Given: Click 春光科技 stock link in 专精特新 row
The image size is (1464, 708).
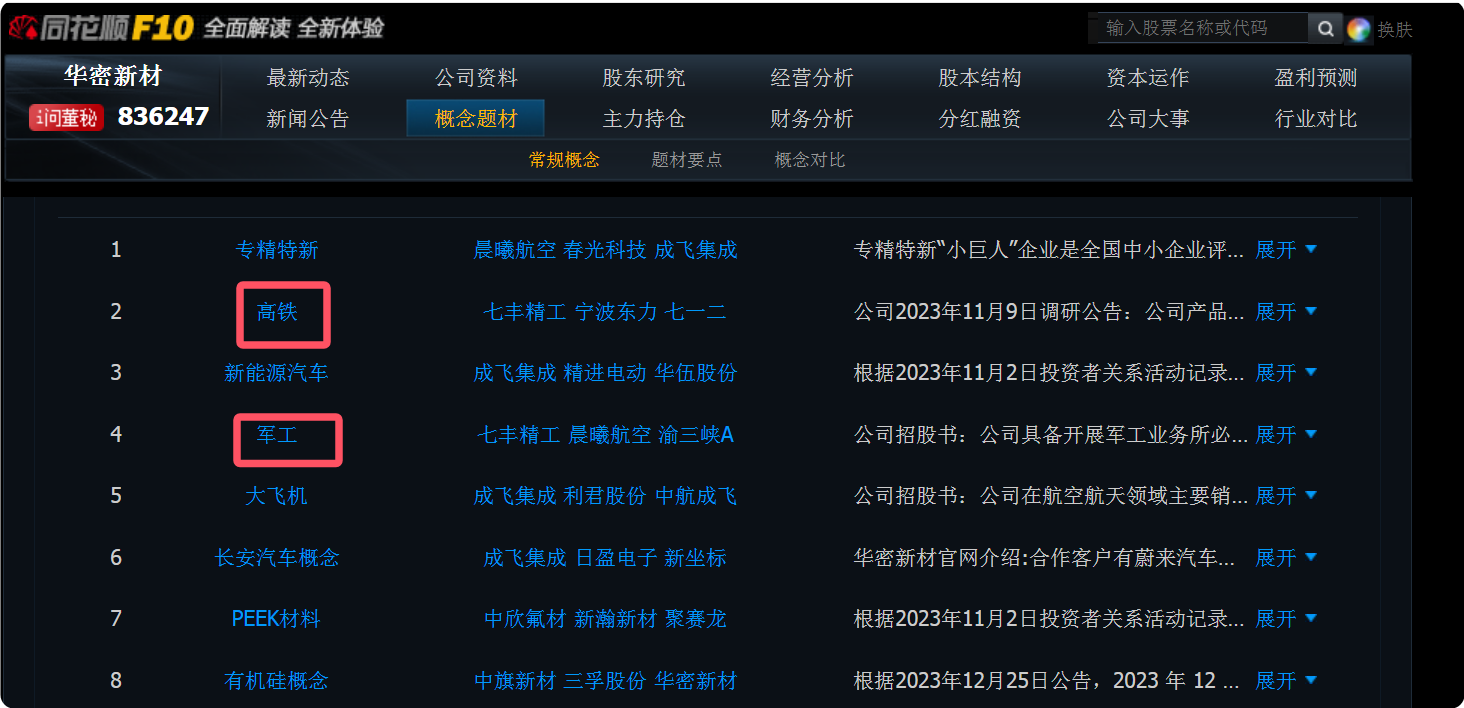Looking at the screenshot, I should coord(605,250).
